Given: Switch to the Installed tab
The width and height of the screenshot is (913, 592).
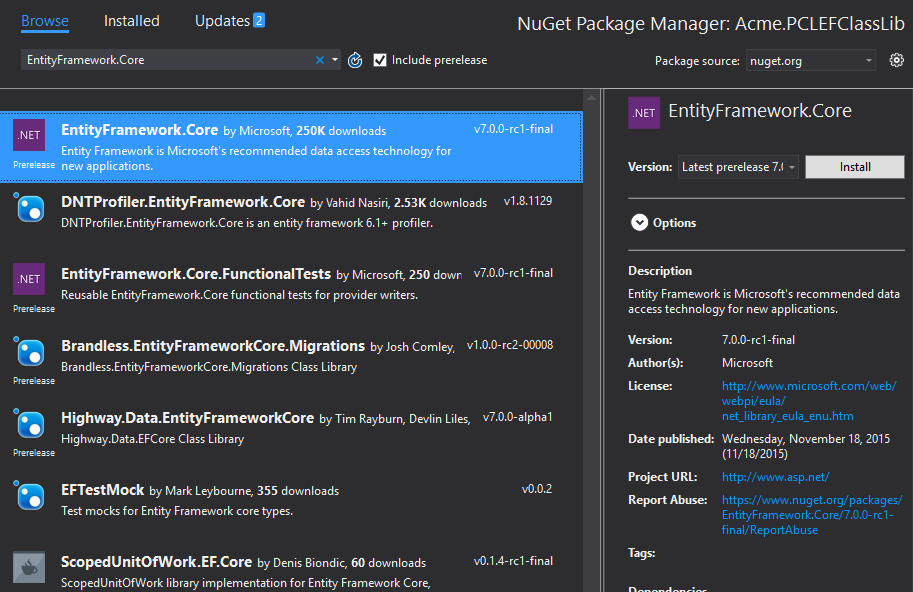Looking at the screenshot, I should (x=131, y=20).
